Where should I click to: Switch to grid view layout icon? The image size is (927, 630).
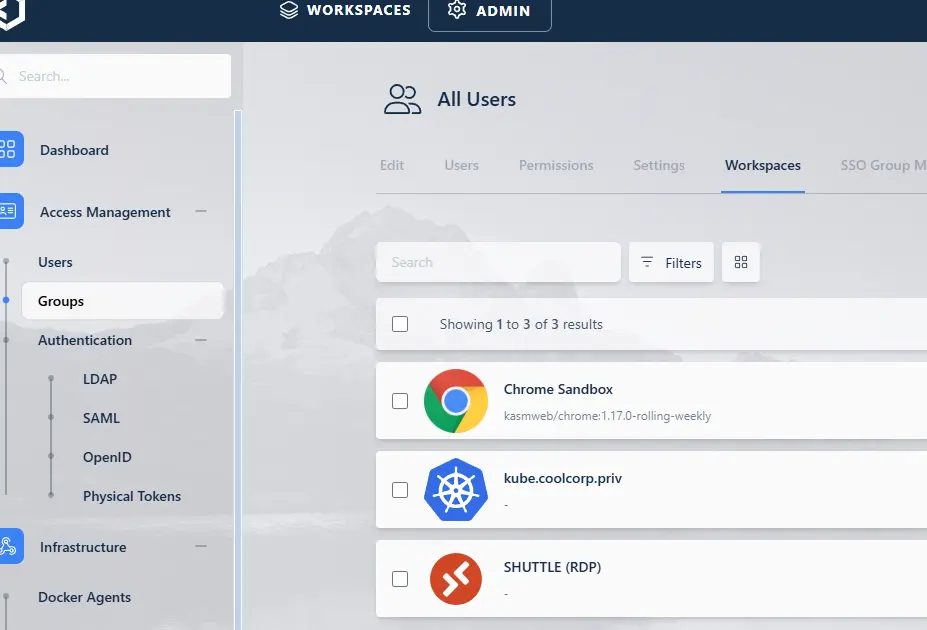[741, 262]
